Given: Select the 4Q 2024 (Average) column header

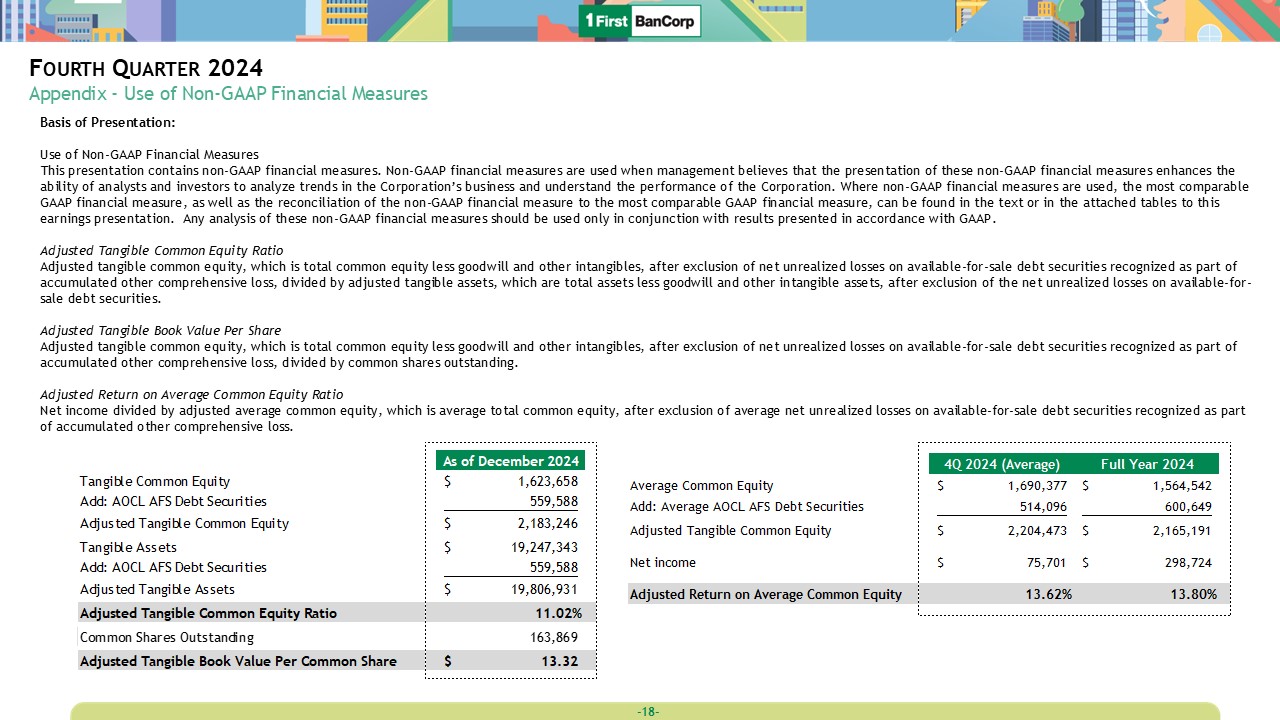Looking at the screenshot, I should 1001,464.
